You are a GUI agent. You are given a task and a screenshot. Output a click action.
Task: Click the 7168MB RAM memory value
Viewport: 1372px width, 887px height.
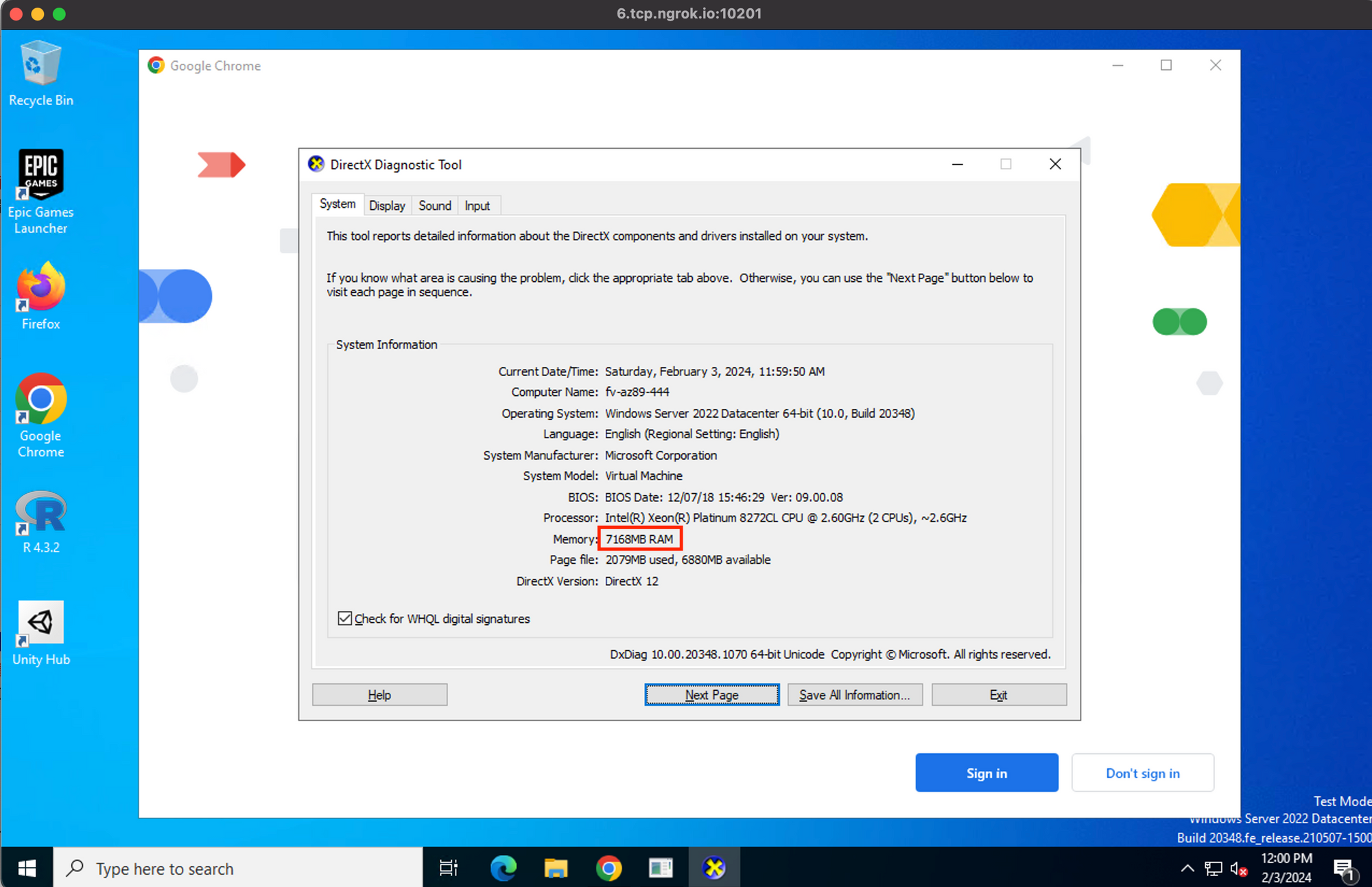point(639,539)
